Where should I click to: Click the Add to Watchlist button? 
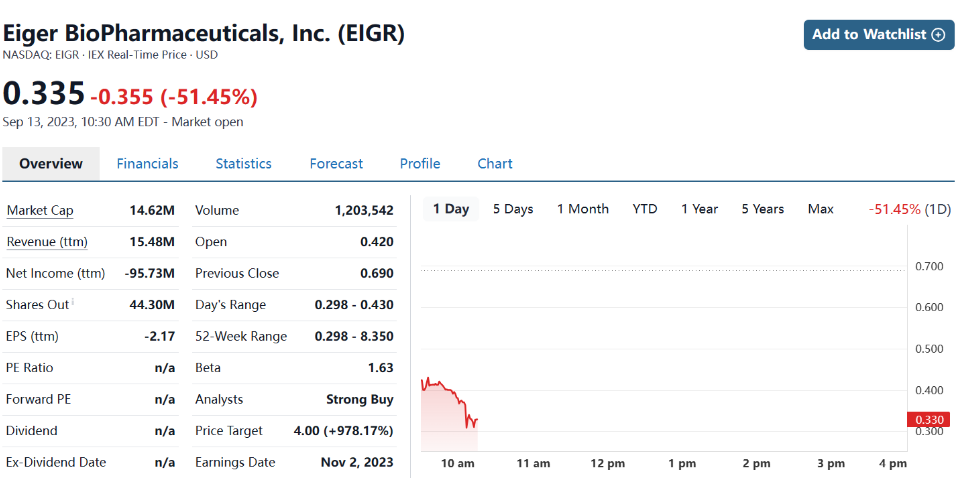[x=878, y=34]
